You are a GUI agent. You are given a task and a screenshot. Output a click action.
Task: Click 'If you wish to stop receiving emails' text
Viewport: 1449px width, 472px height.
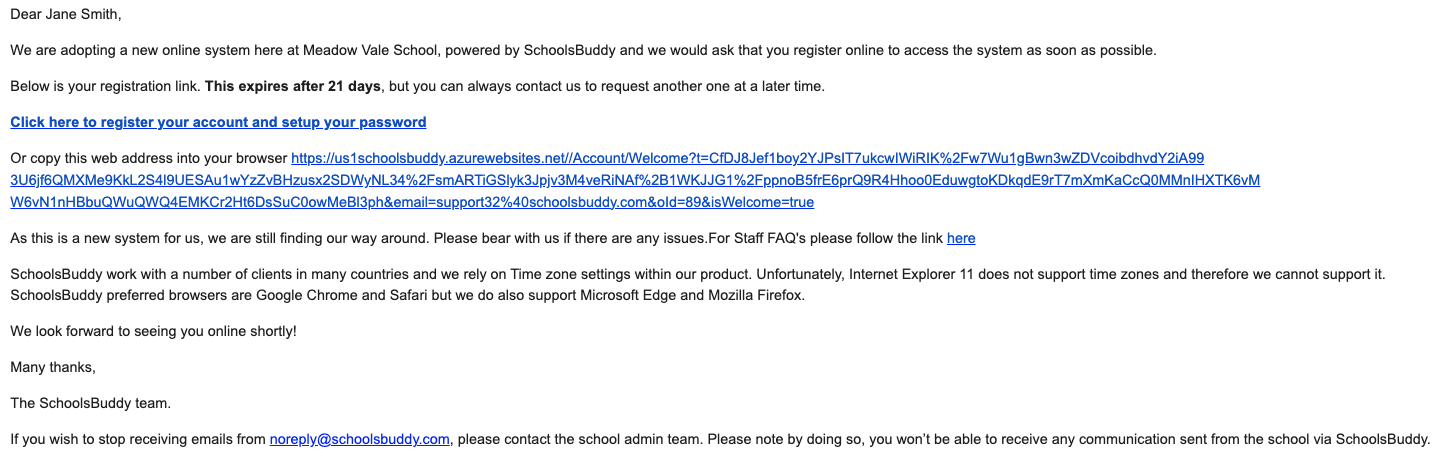click(137, 439)
